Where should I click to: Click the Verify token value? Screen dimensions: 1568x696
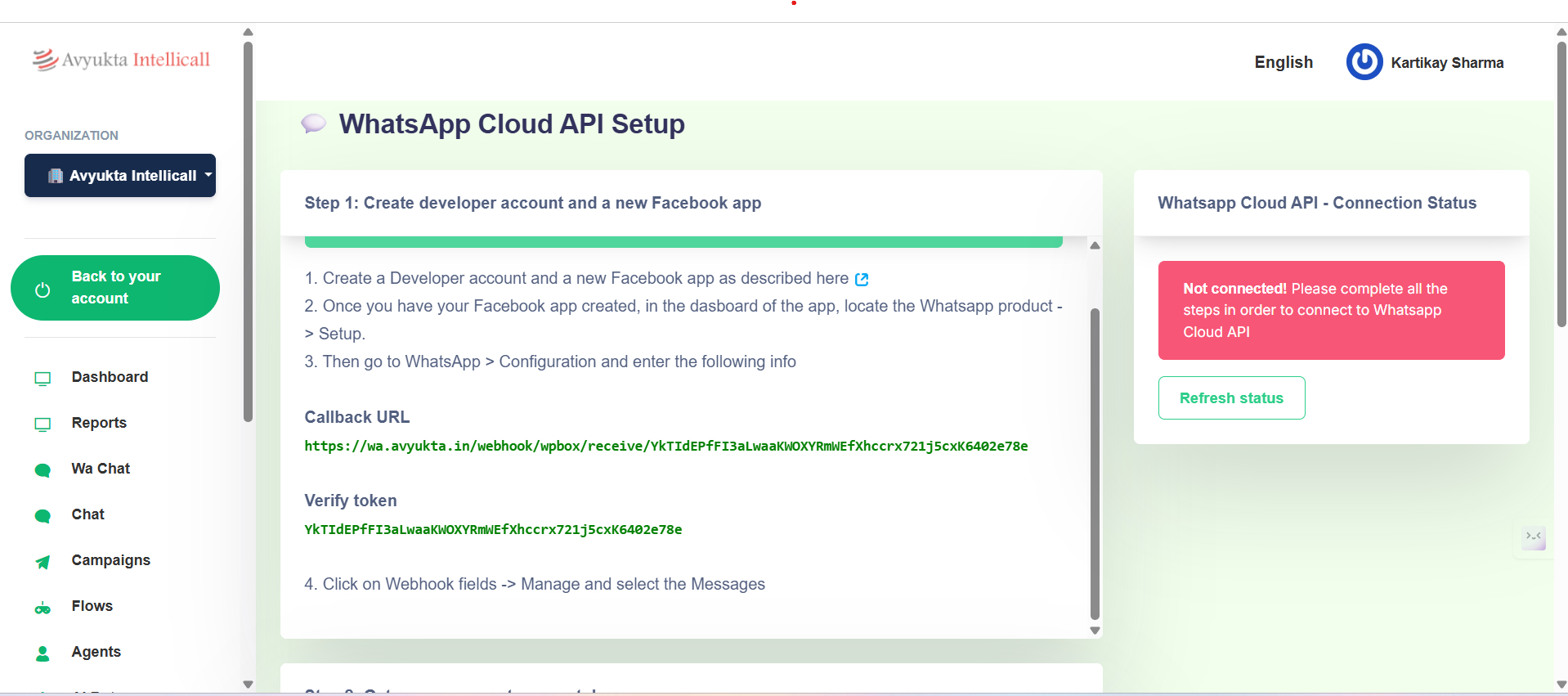tap(493, 529)
